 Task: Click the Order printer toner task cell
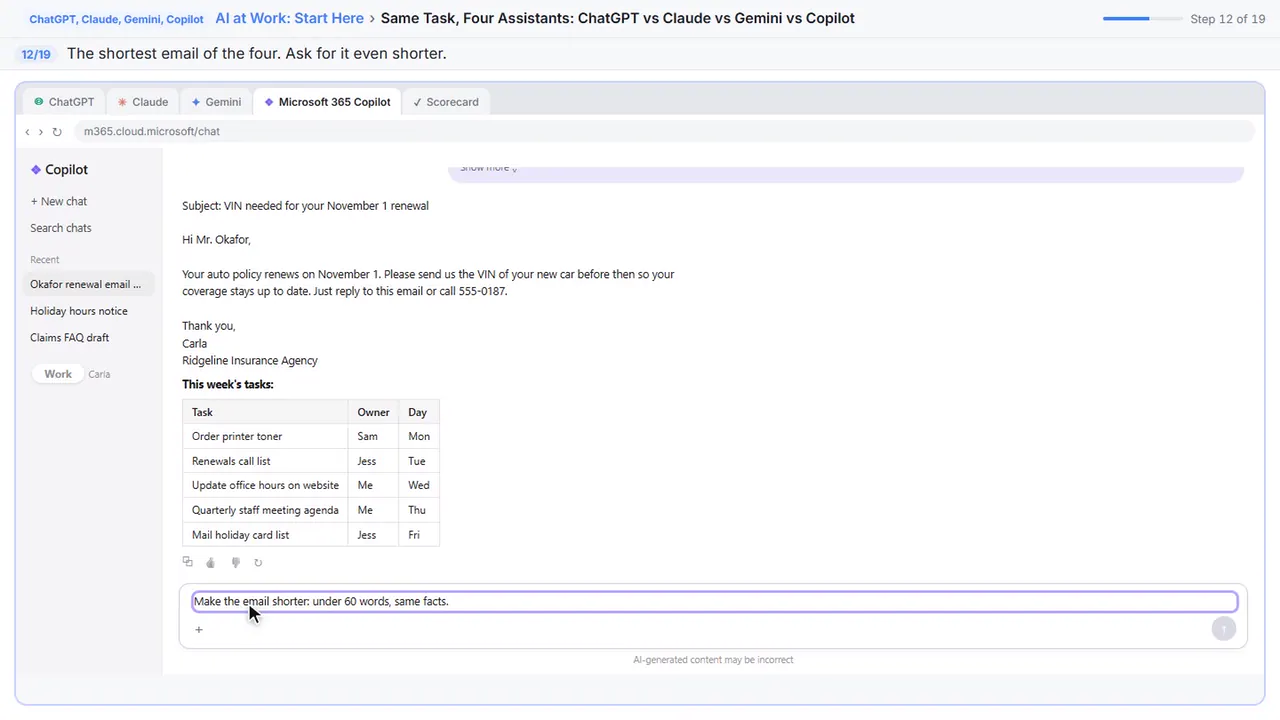click(x=265, y=436)
